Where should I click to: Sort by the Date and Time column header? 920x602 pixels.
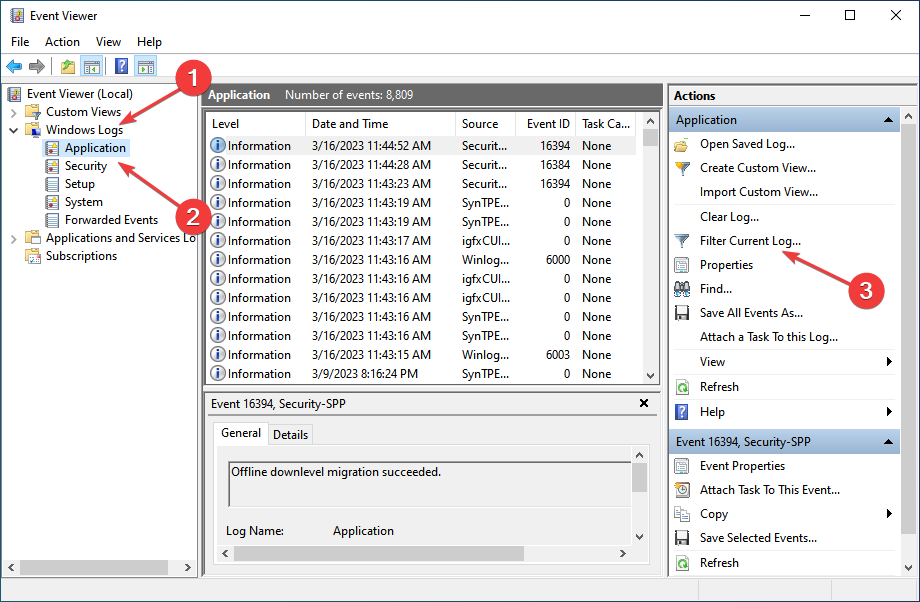pyautogui.click(x=380, y=124)
